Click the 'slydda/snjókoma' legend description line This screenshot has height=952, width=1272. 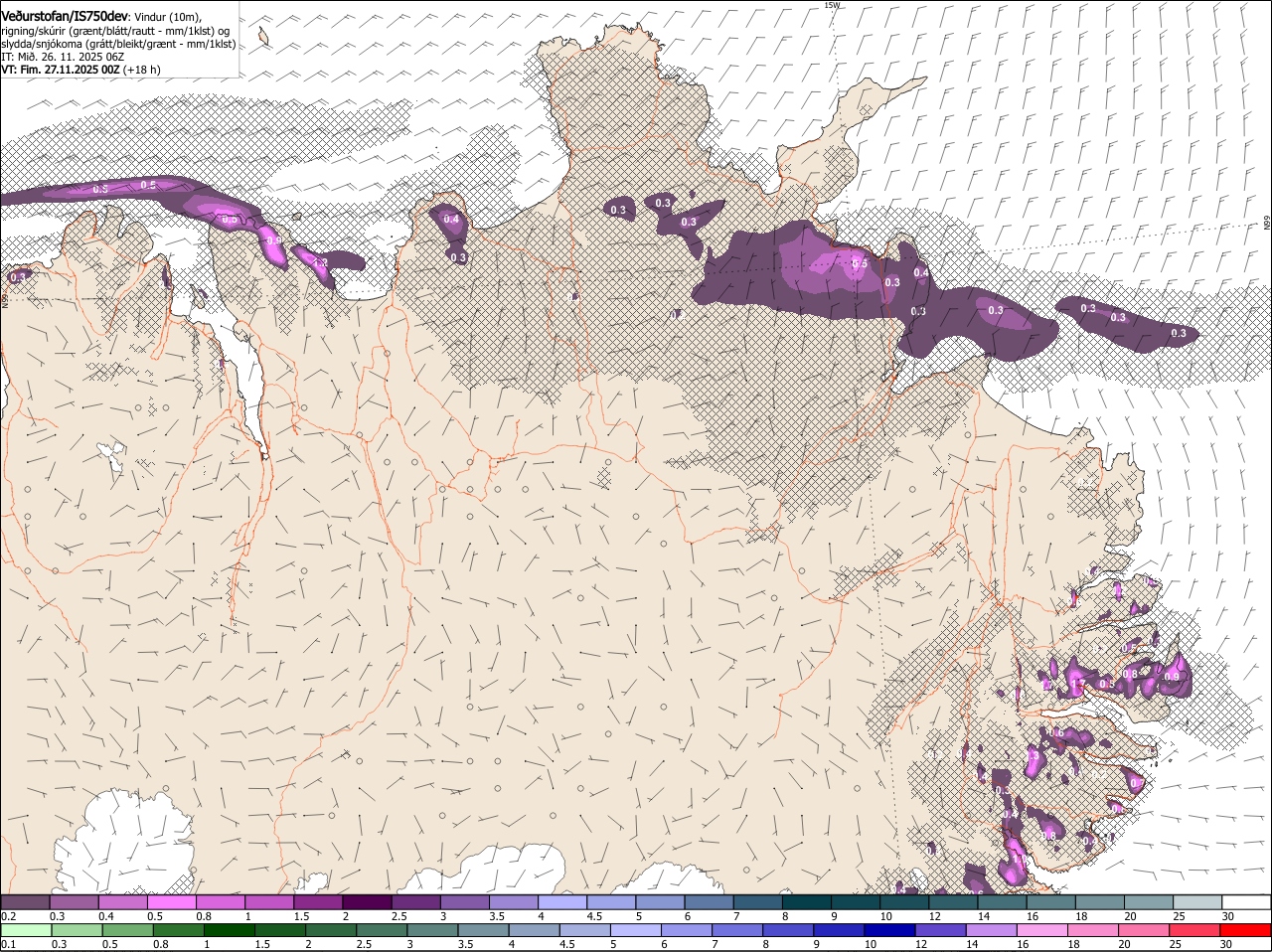pyautogui.click(x=118, y=44)
